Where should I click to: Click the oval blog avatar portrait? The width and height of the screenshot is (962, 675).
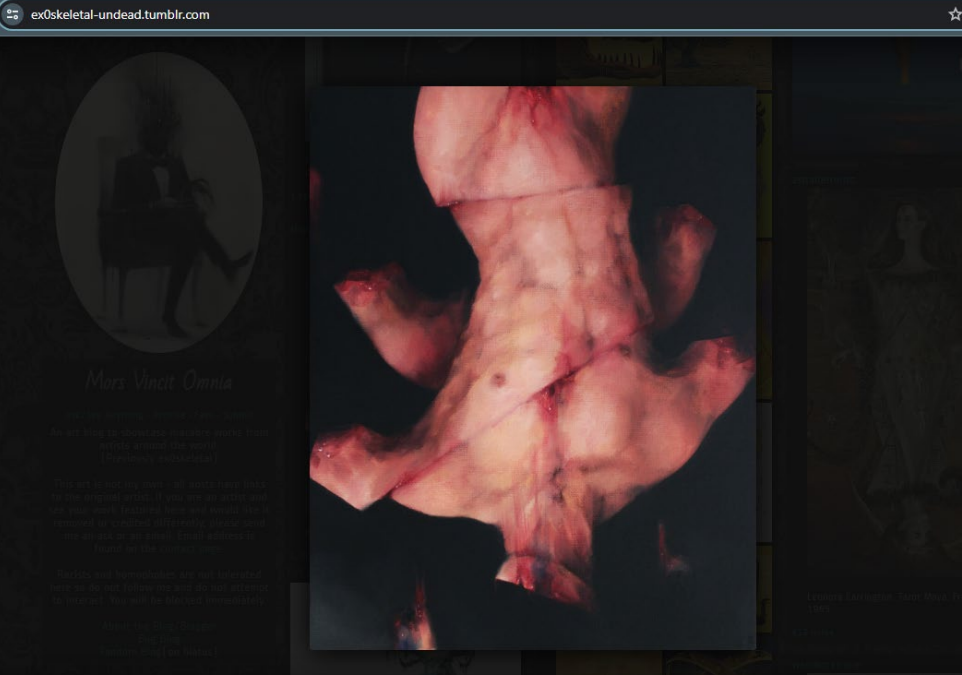pyautogui.click(x=159, y=202)
